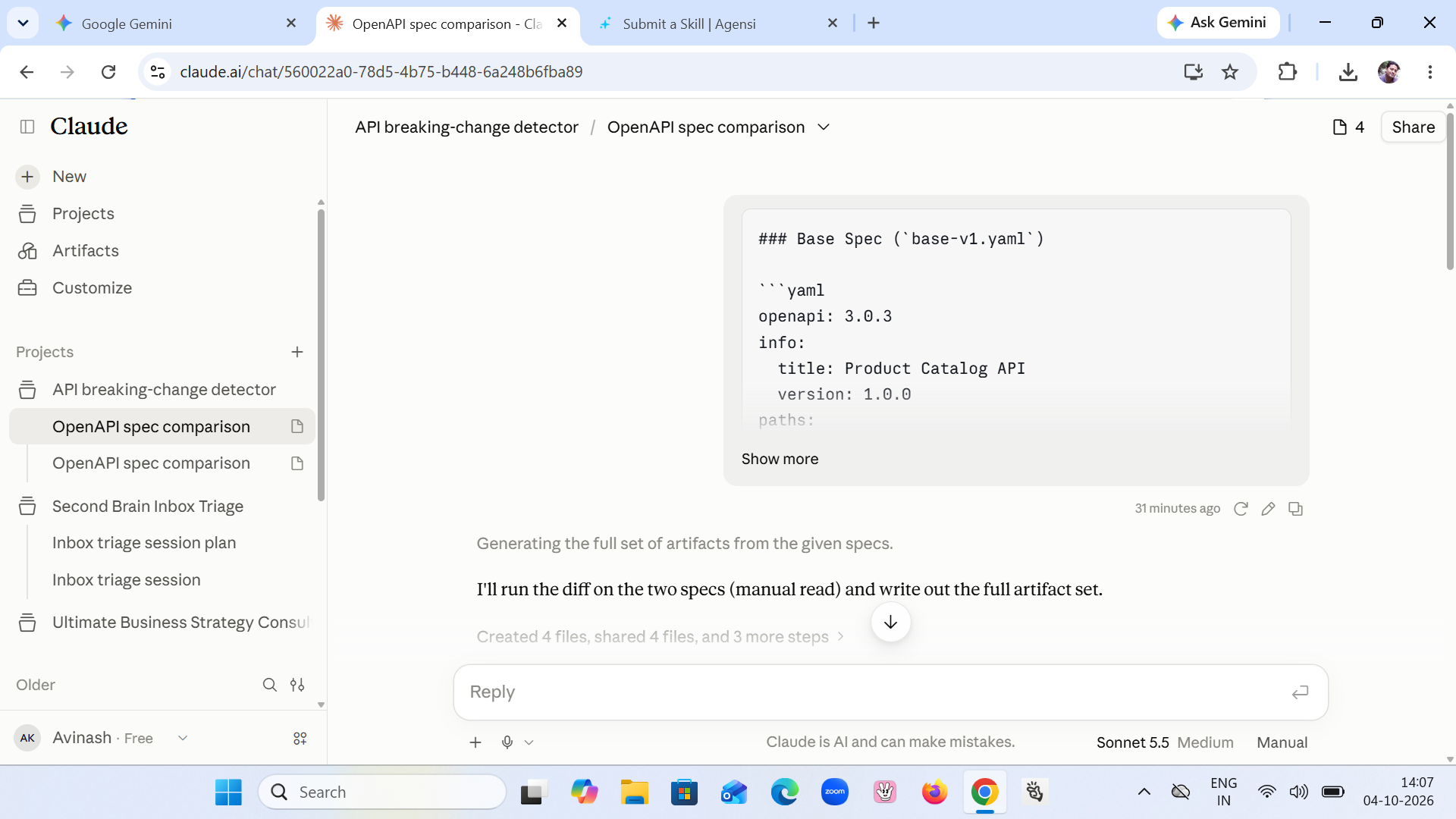Viewport: 1456px width, 819px height.
Task: Add a new project with plus icon
Action: tap(297, 352)
